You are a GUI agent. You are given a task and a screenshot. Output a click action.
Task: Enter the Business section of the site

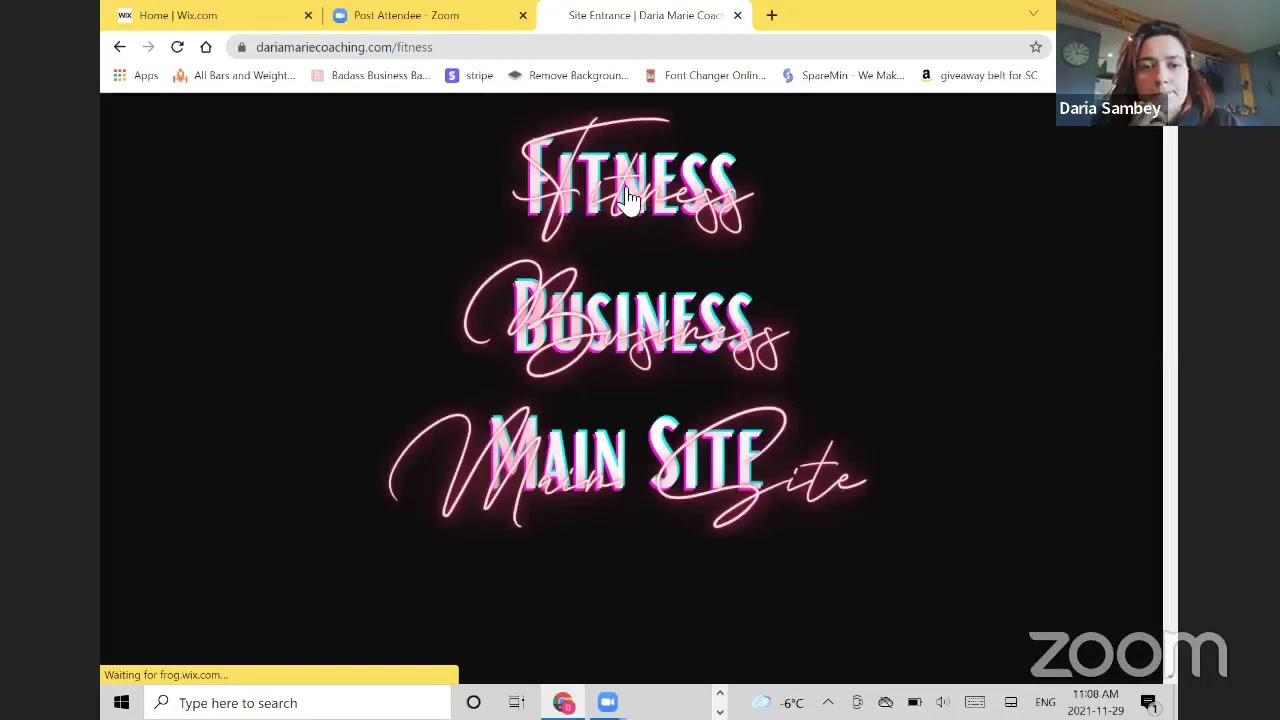click(626, 320)
